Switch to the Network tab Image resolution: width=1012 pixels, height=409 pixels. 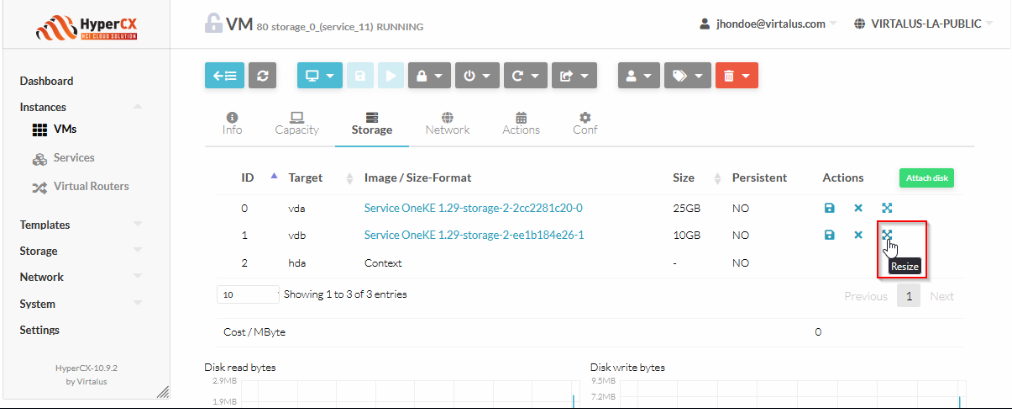click(447, 123)
